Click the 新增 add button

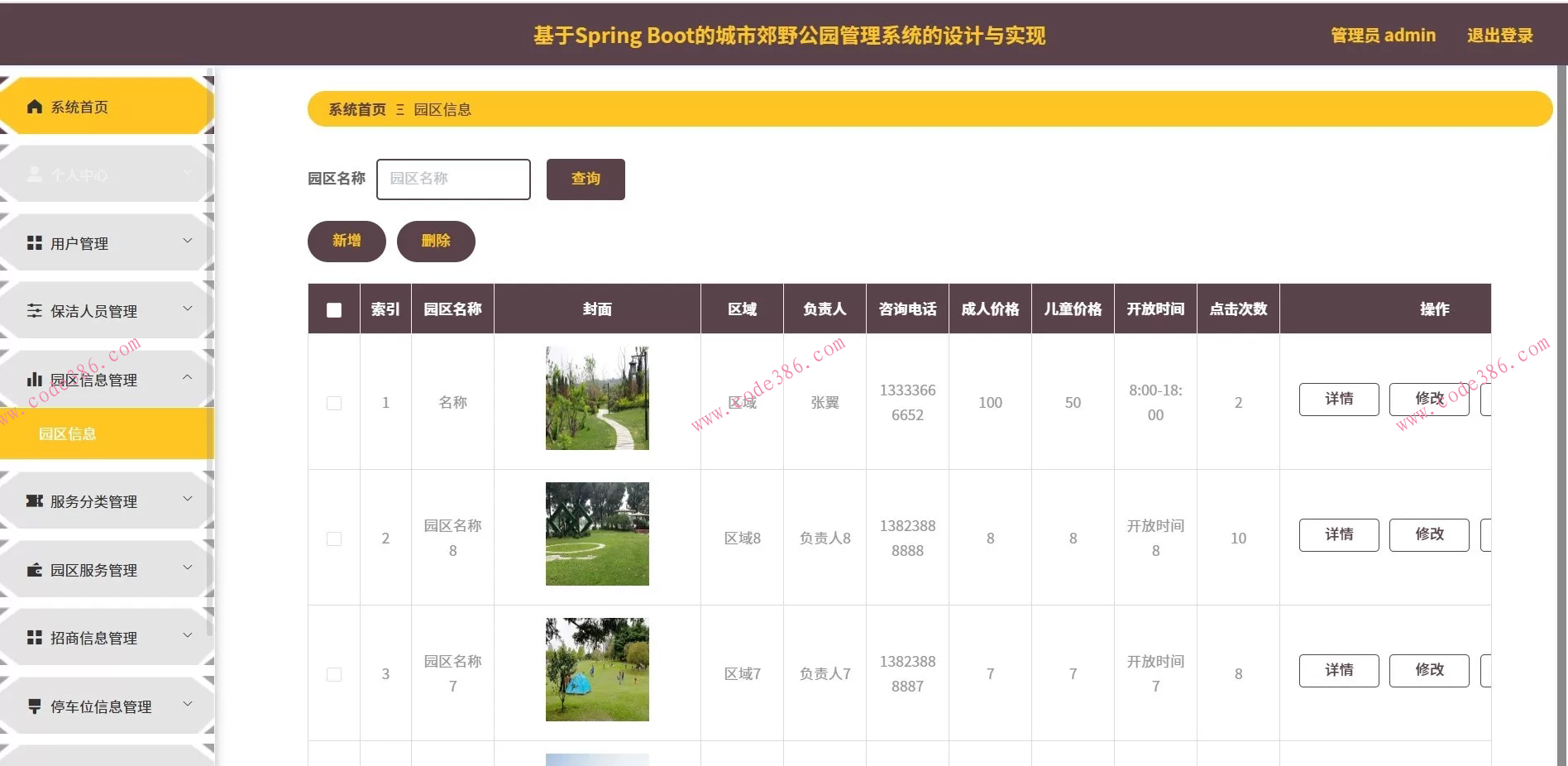click(347, 242)
